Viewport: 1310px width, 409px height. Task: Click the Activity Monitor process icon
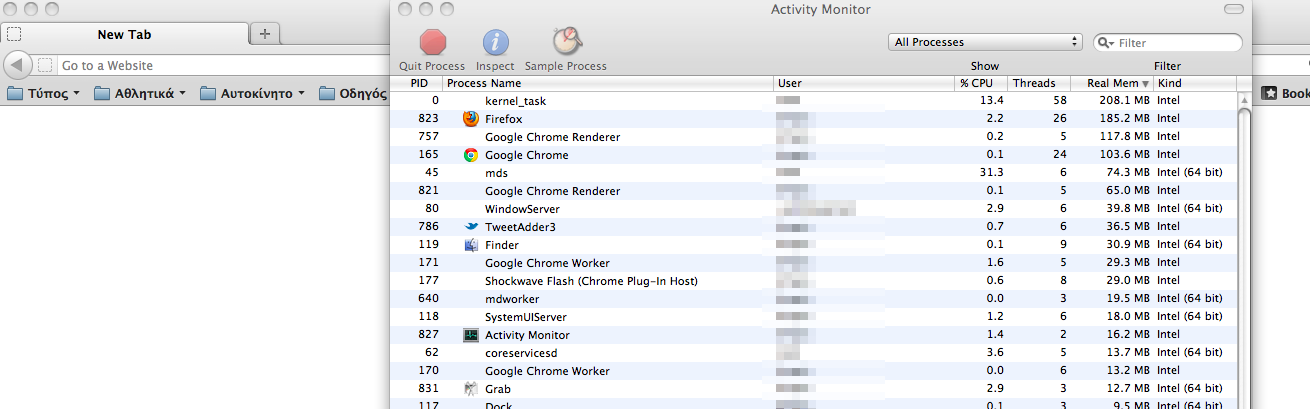[471, 335]
